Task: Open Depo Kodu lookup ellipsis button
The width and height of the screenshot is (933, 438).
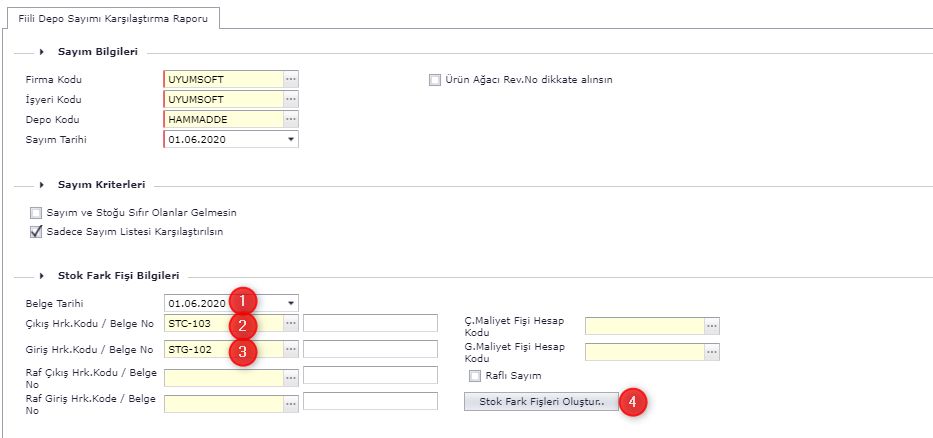Action: pyautogui.click(x=290, y=120)
